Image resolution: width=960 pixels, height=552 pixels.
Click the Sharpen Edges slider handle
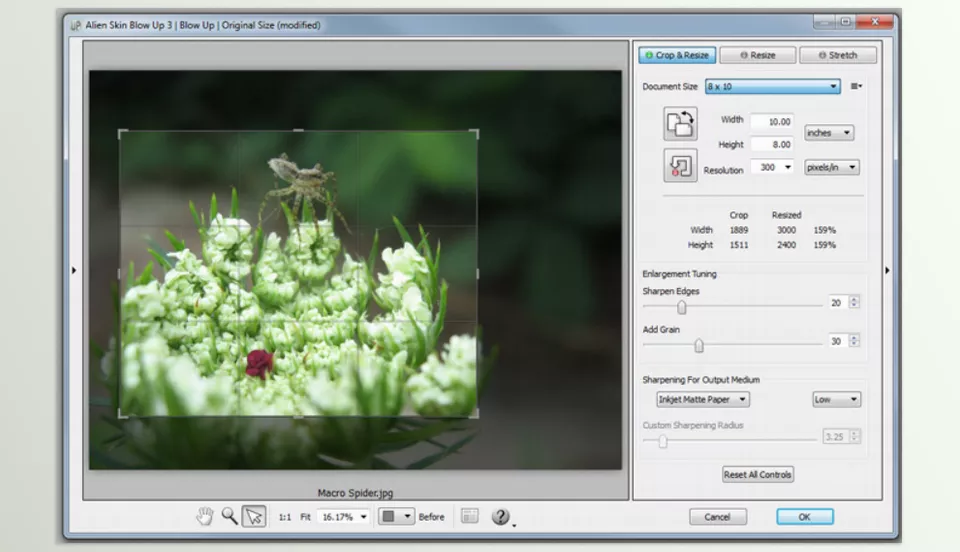681,307
